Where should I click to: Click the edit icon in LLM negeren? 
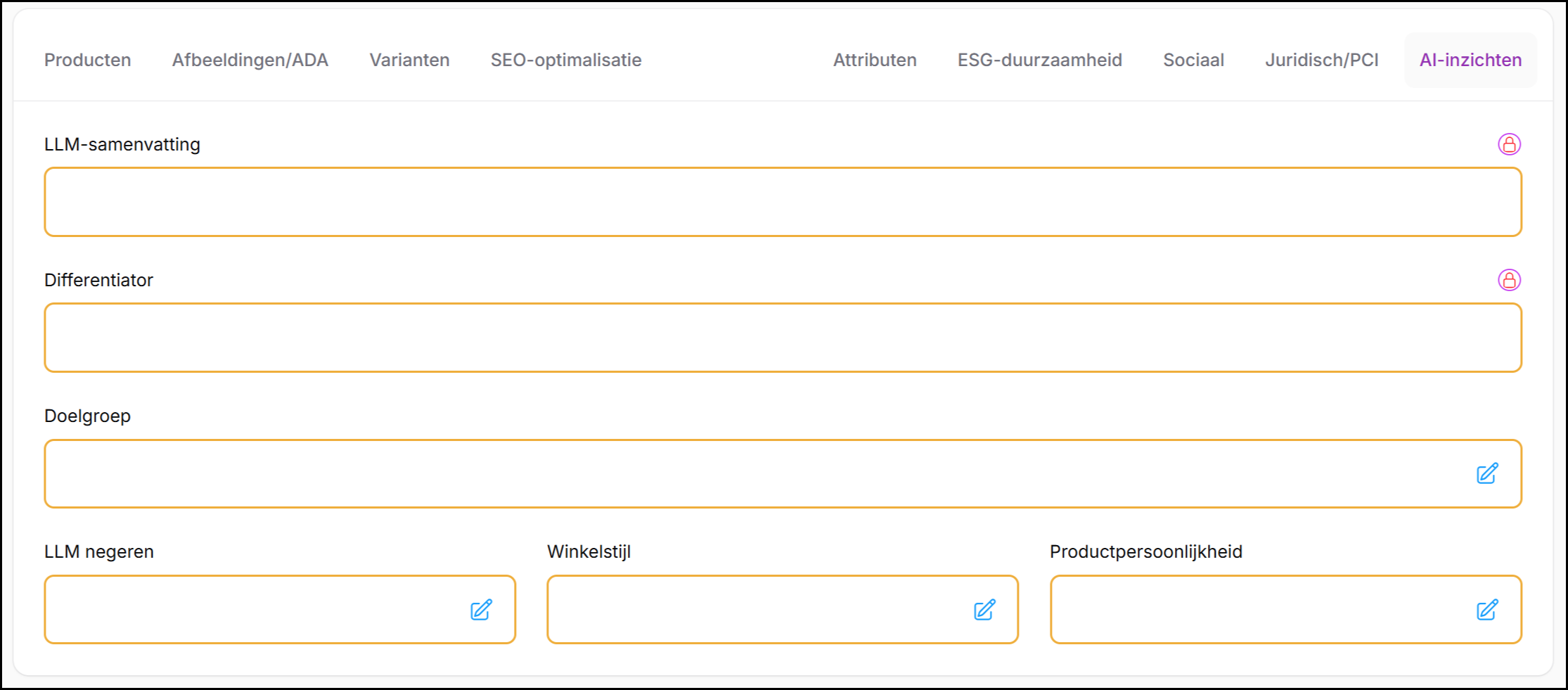pyautogui.click(x=482, y=610)
